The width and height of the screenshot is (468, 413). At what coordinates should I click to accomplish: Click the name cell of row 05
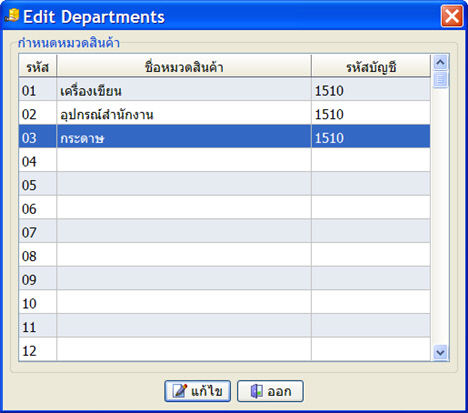click(x=184, y=185)
